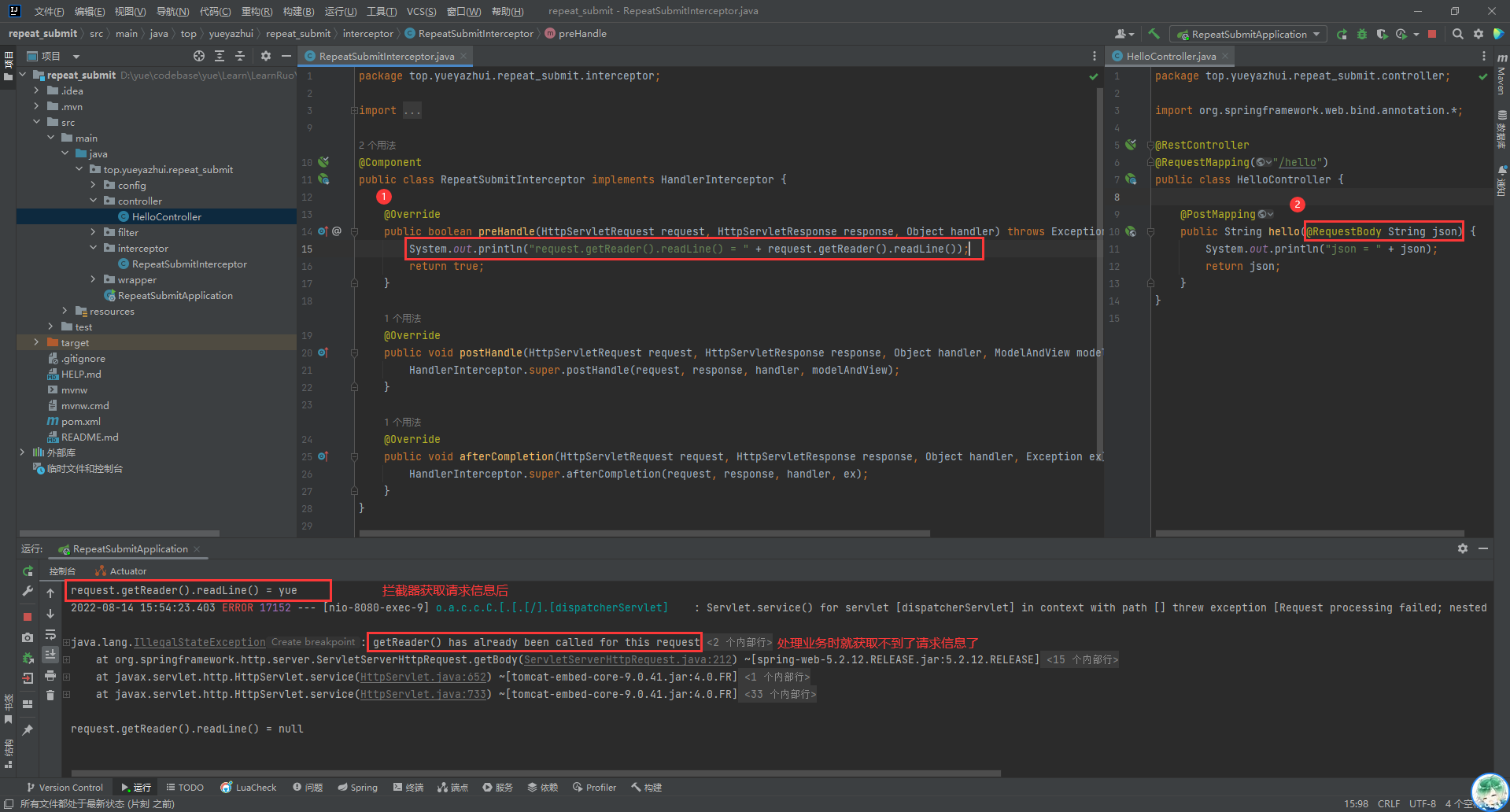Toggle soft-wrap in the console
The width and height of the screenshot is (1510, 812).
[50, 634]
